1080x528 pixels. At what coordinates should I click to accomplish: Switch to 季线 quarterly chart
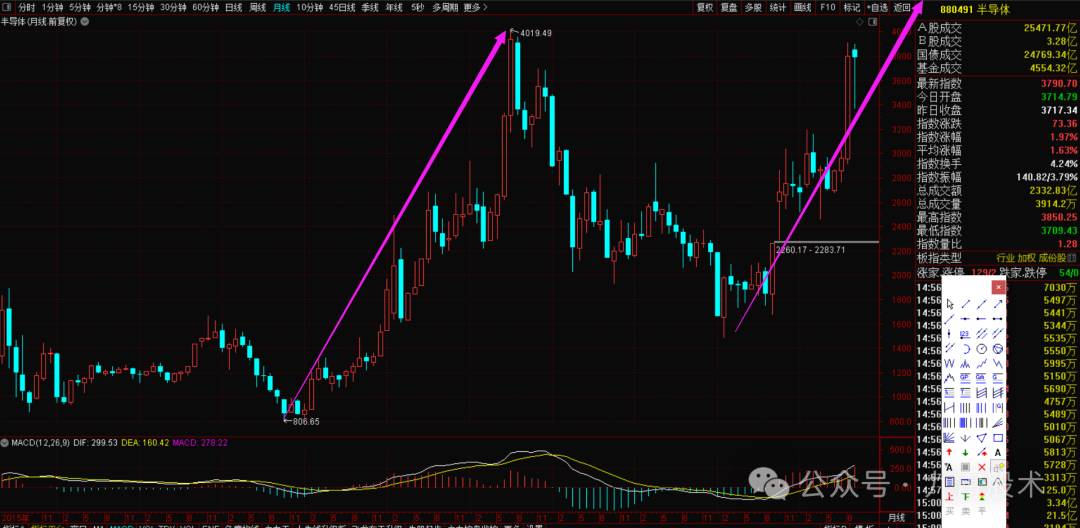[x=369, y=7]
